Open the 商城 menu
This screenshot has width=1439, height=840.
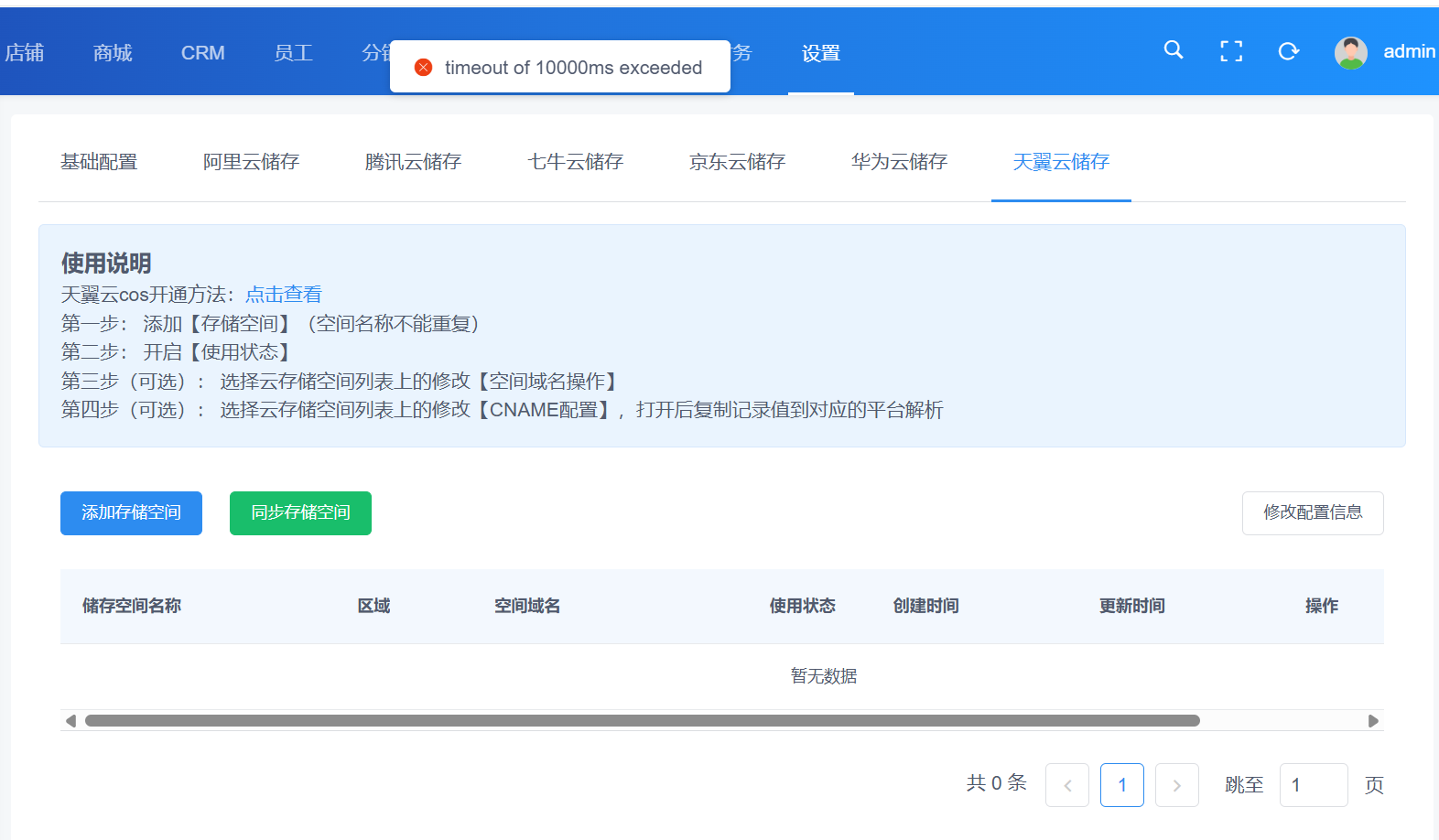(113, 53)
